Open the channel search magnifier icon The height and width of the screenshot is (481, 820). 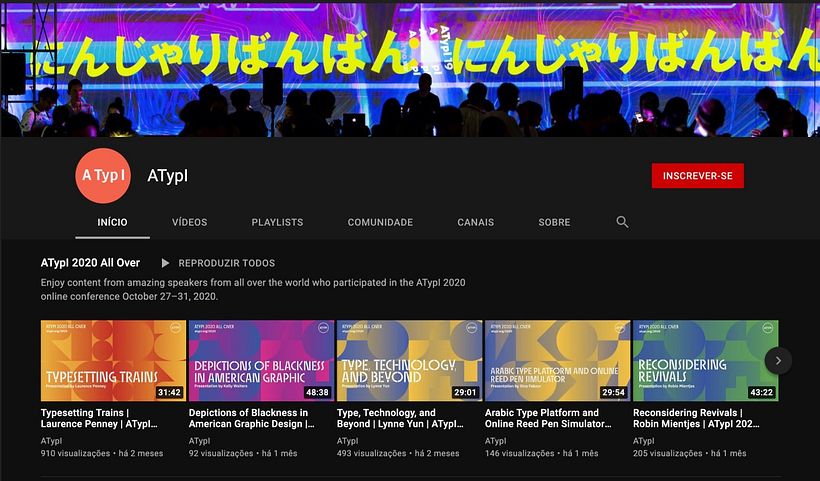[x=622, y=222]
